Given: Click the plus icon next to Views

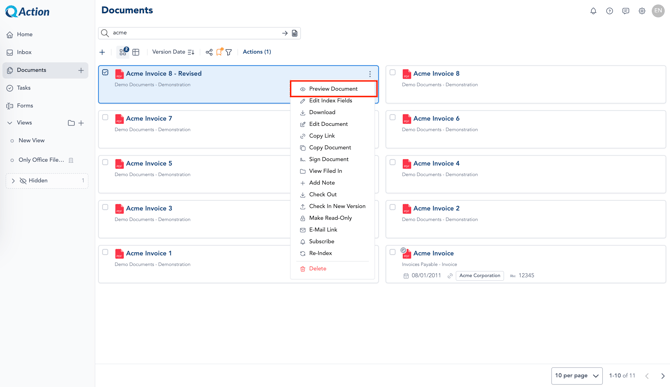Looking at the screenshot, I should (81, 123).
